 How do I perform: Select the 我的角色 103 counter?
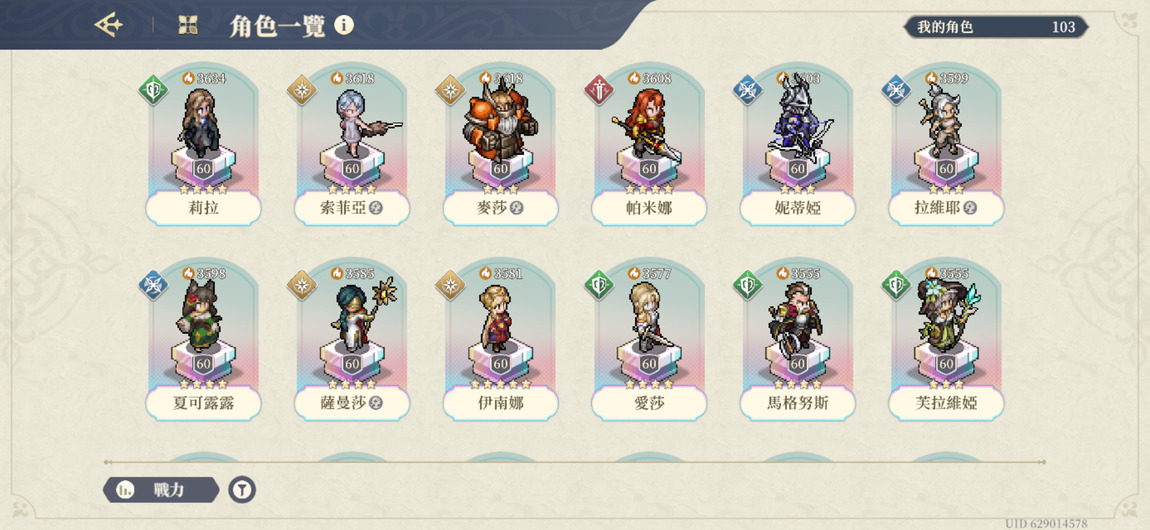point(996,27)
